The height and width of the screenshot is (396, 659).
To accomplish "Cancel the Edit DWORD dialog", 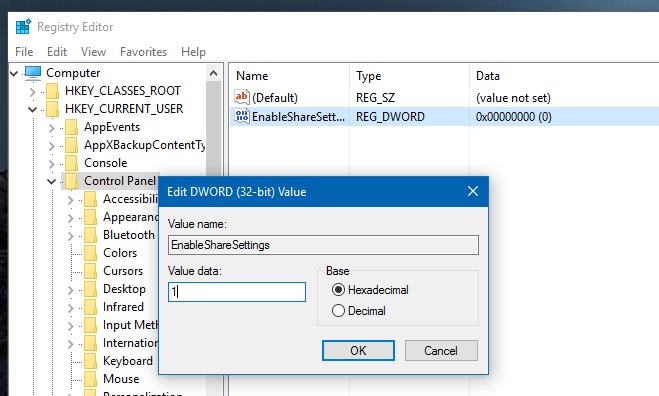I will (x=441, y=351).
